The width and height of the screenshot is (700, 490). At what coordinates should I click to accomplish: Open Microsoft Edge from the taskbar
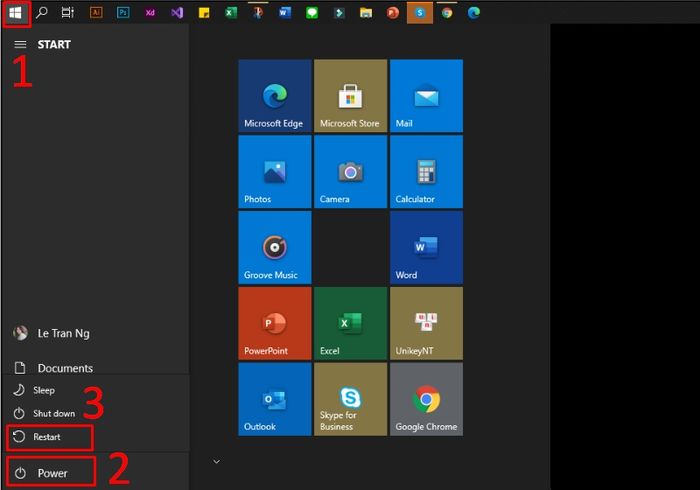coord(474,12)
